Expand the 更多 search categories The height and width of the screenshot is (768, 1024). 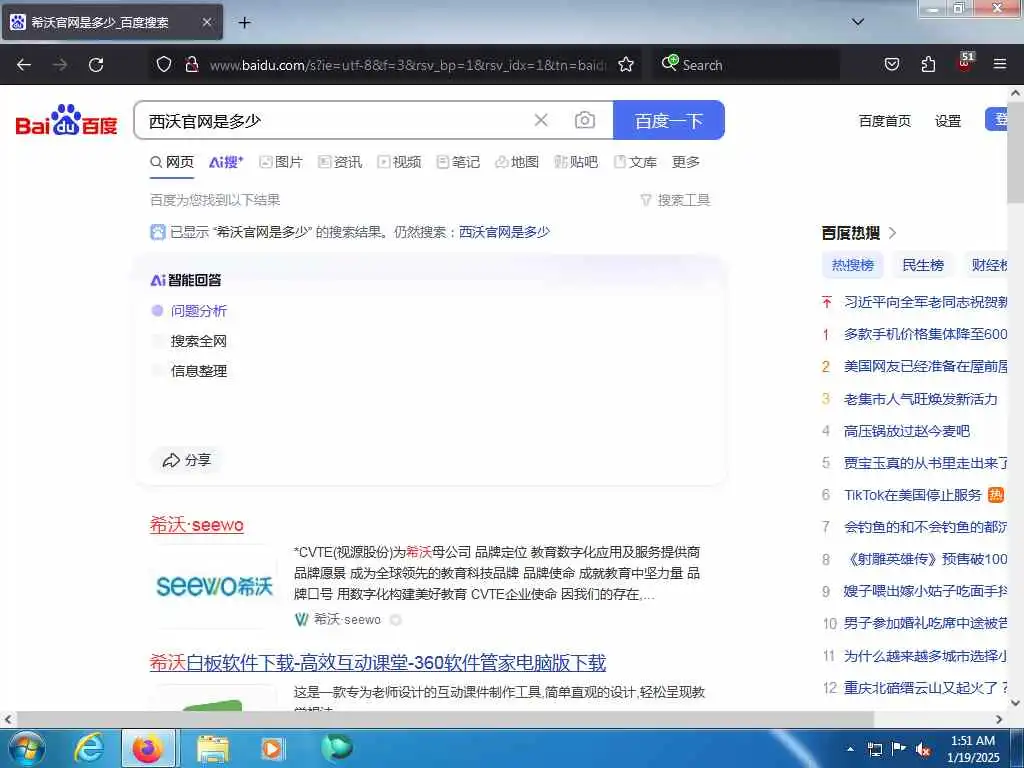[x=686, y=162]
